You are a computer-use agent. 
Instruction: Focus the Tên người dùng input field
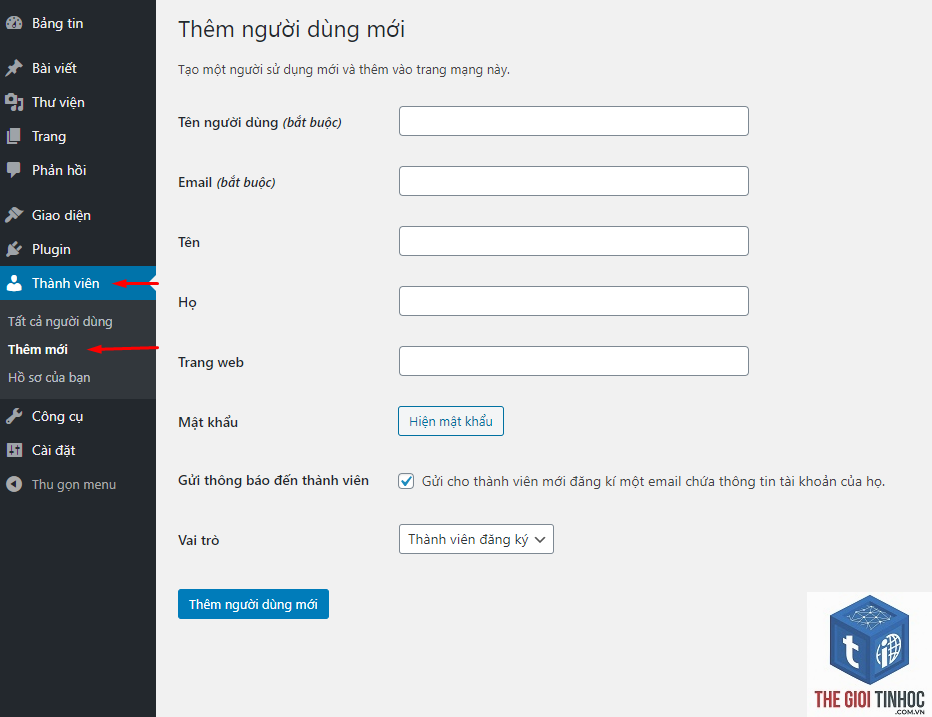click(574, 121)
